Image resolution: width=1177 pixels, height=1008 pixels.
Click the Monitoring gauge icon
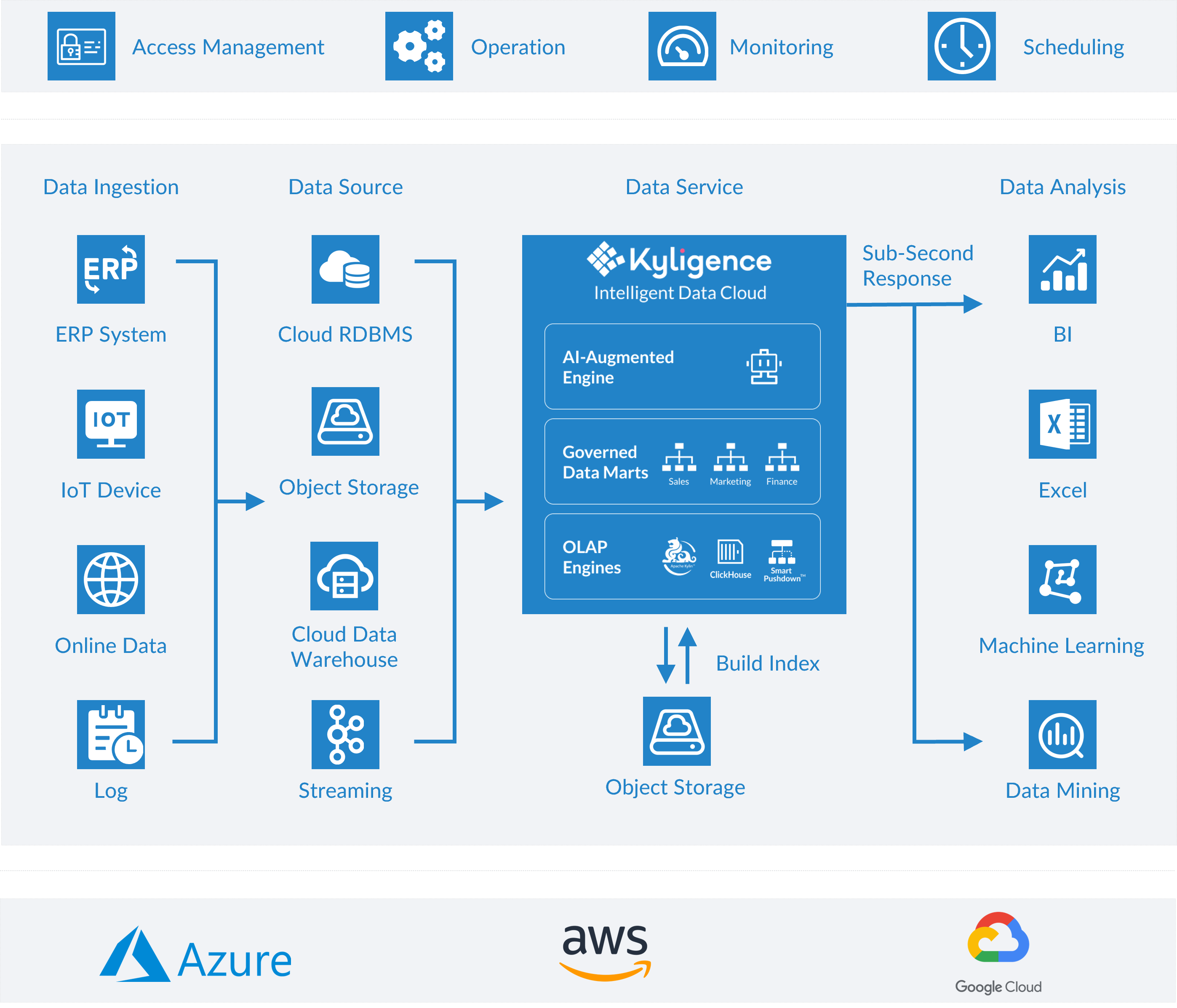682,46
